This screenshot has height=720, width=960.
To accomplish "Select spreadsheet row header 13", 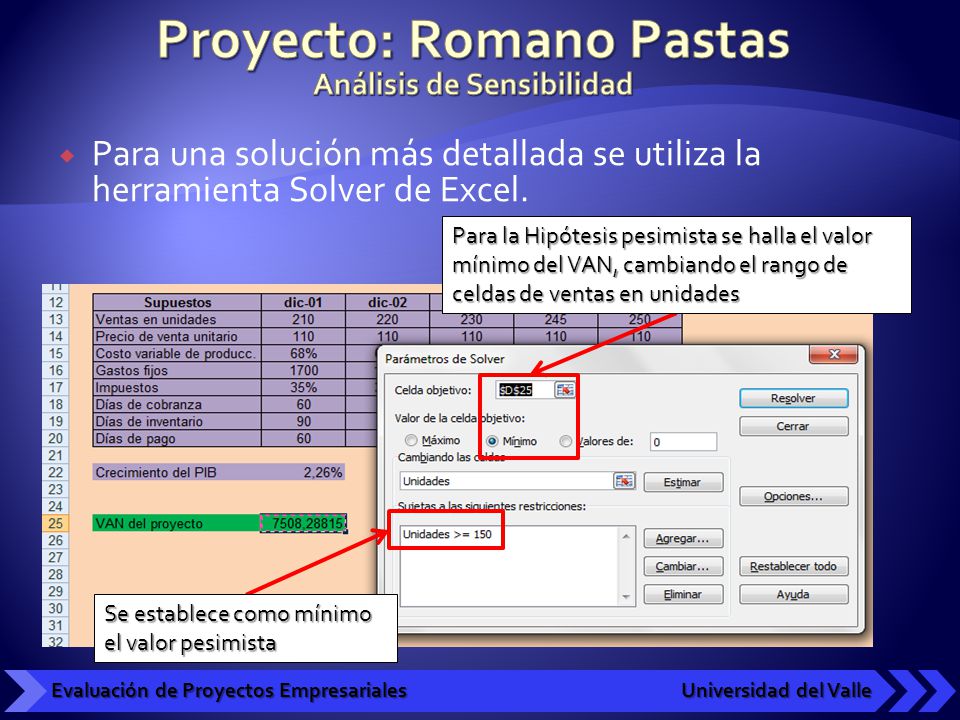I will click(x=55, y=319).
